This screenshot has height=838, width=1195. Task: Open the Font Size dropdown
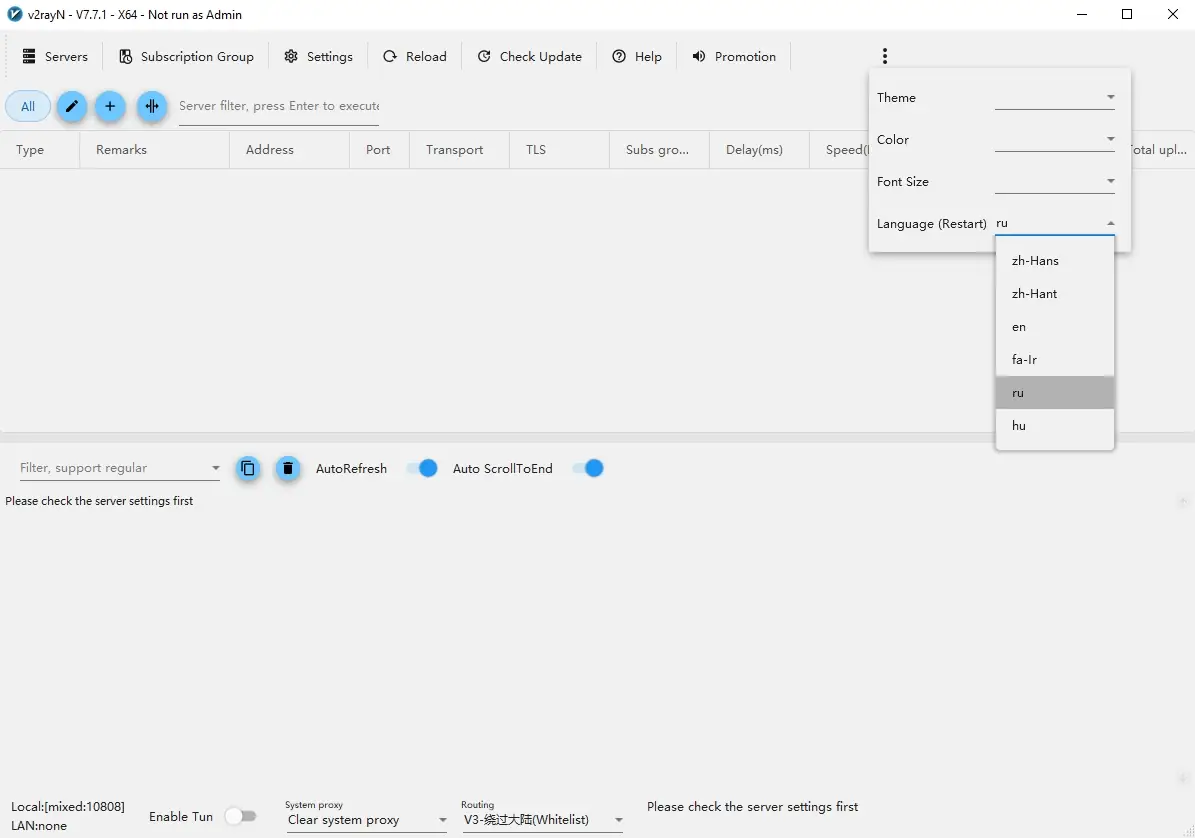pyautogui.click(x=1055, y=181)
